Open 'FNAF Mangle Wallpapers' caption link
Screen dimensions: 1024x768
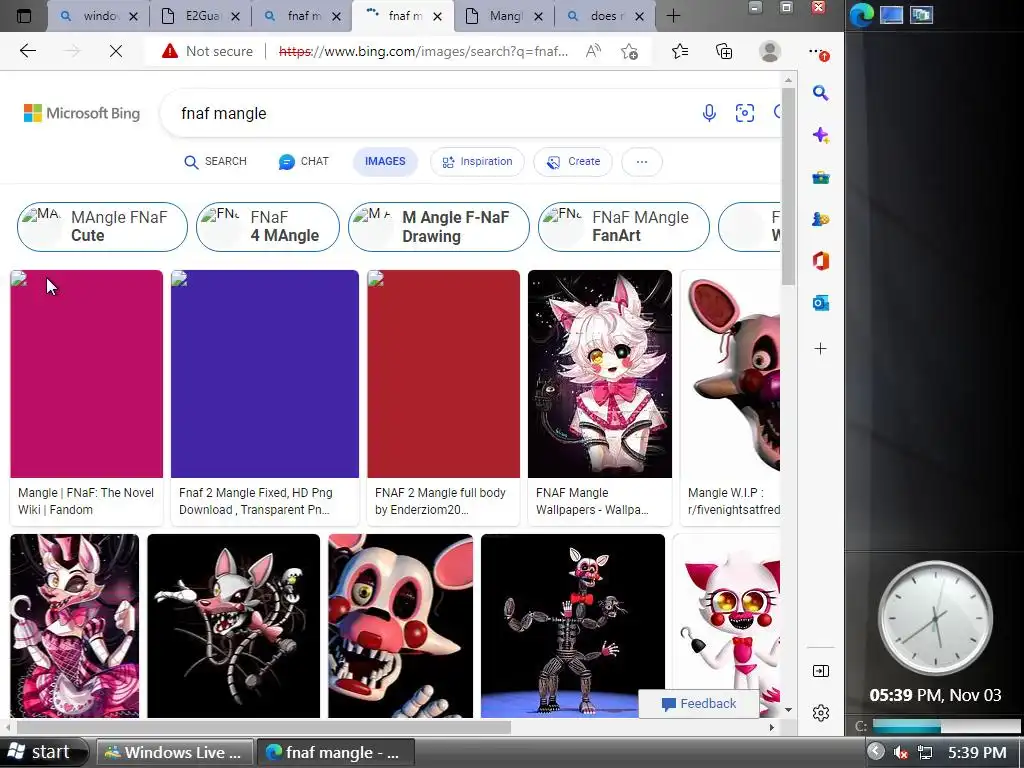(x=592, y=501)
